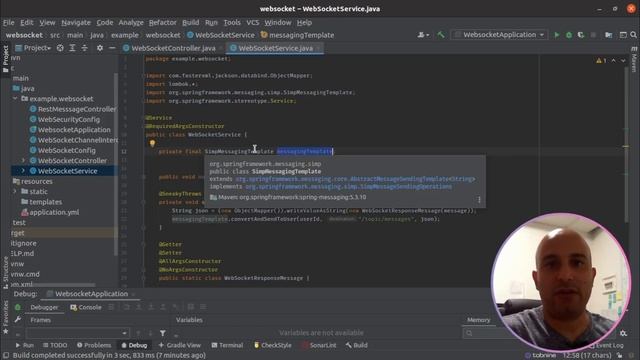Open the Edit menu
This screenshot has height=360, width=640.
pyautogui.click(x=27, y=22)
